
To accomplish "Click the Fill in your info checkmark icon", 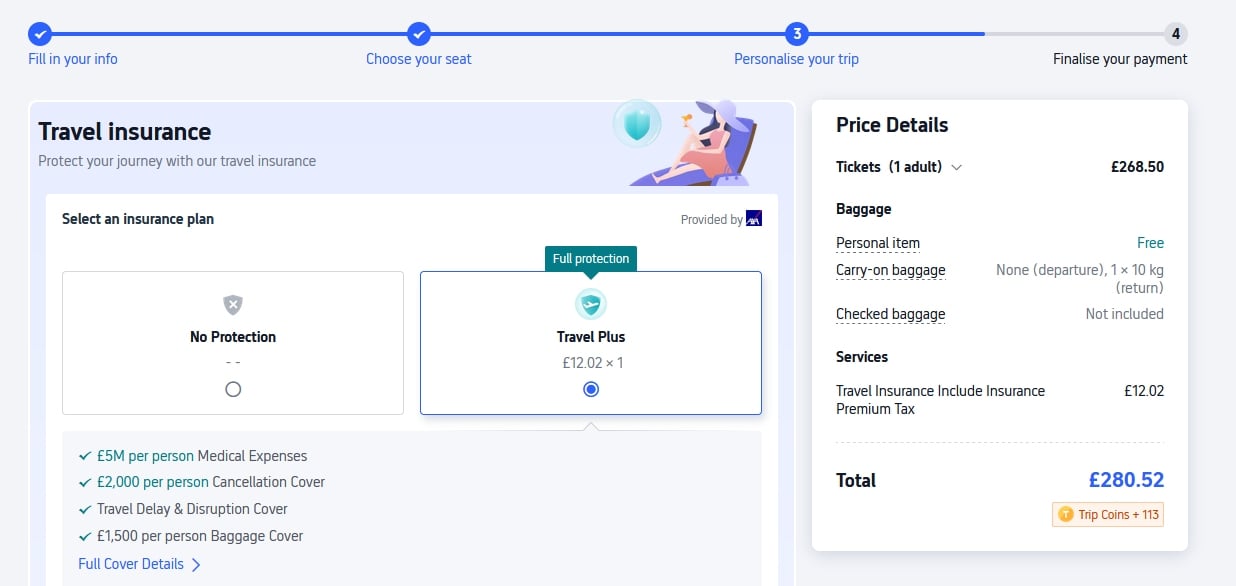I will (x=40, y=34).
